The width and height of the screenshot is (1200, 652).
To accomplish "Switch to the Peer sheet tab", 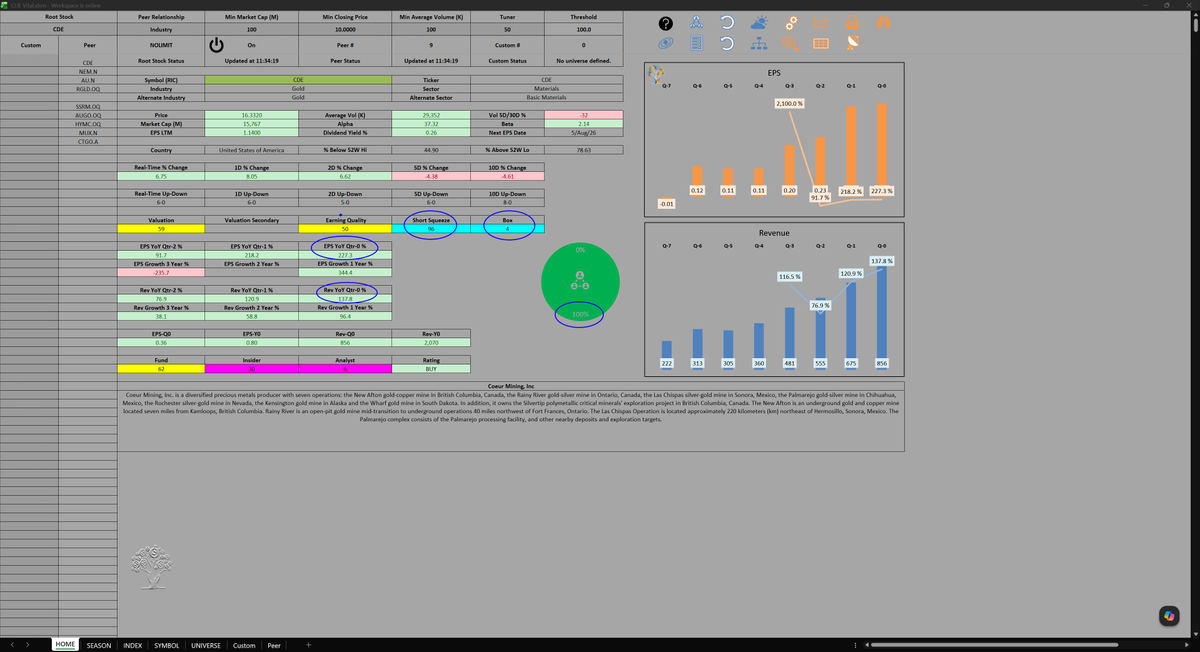I will click(x=274, y=645).
